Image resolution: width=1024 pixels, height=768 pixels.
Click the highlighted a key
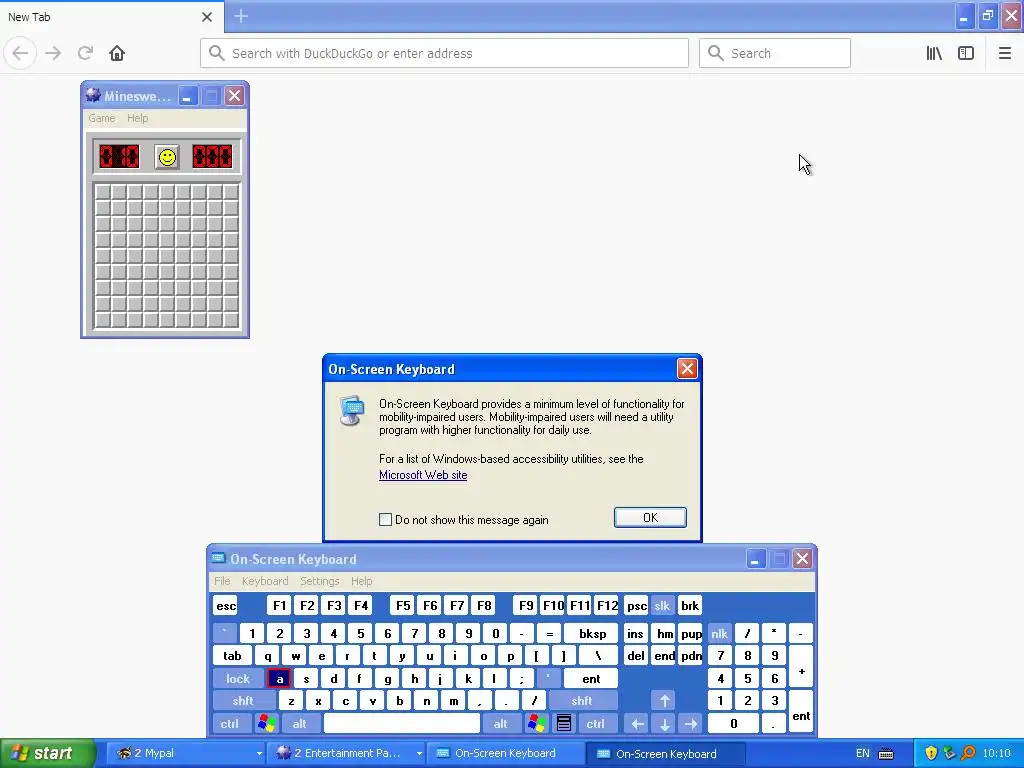(x=280, y=679)
